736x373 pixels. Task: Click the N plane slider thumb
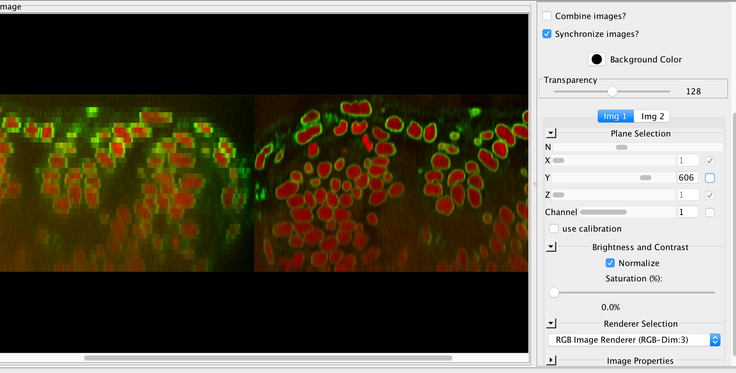tap(621, 147)
